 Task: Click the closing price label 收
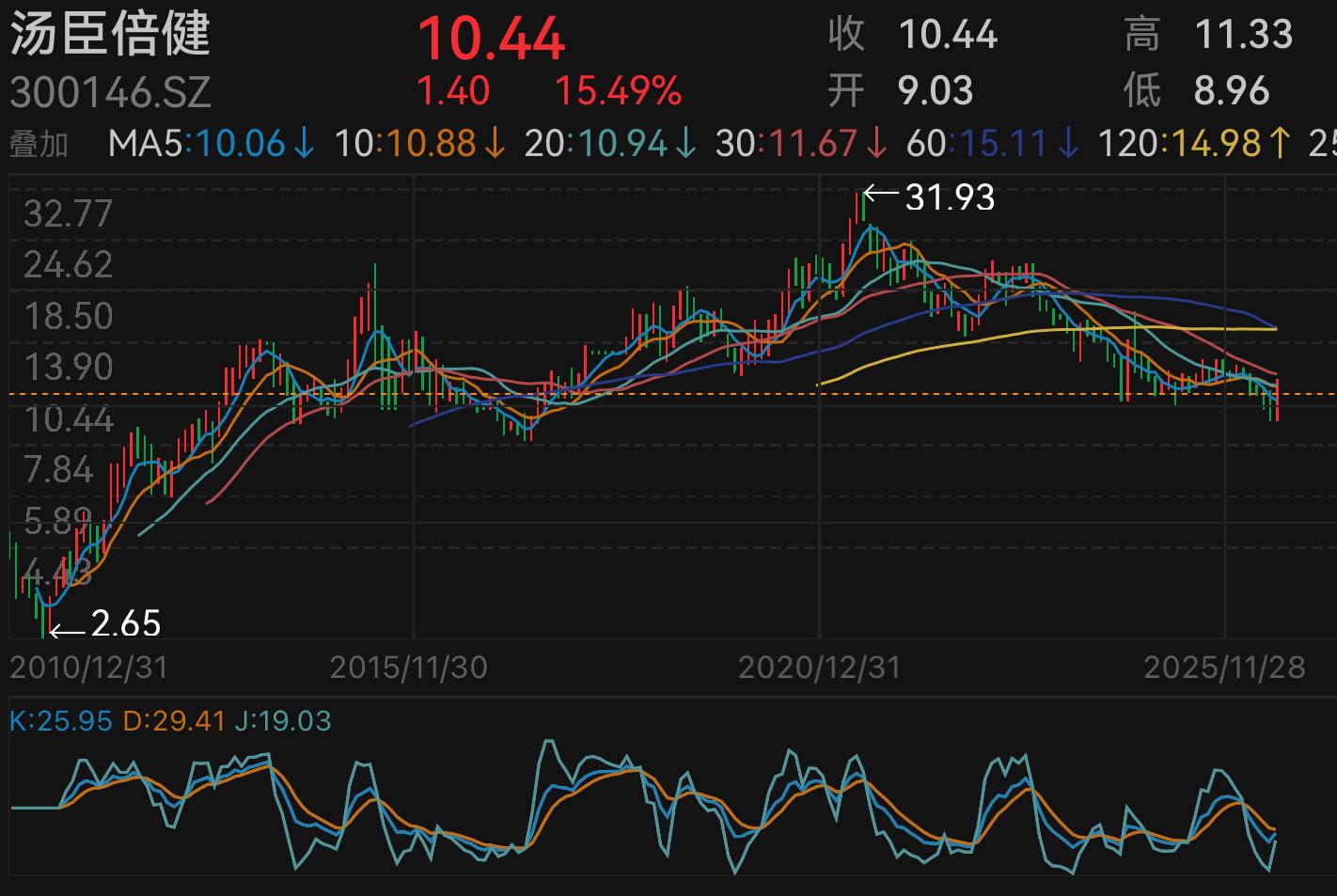click(846, 35)
